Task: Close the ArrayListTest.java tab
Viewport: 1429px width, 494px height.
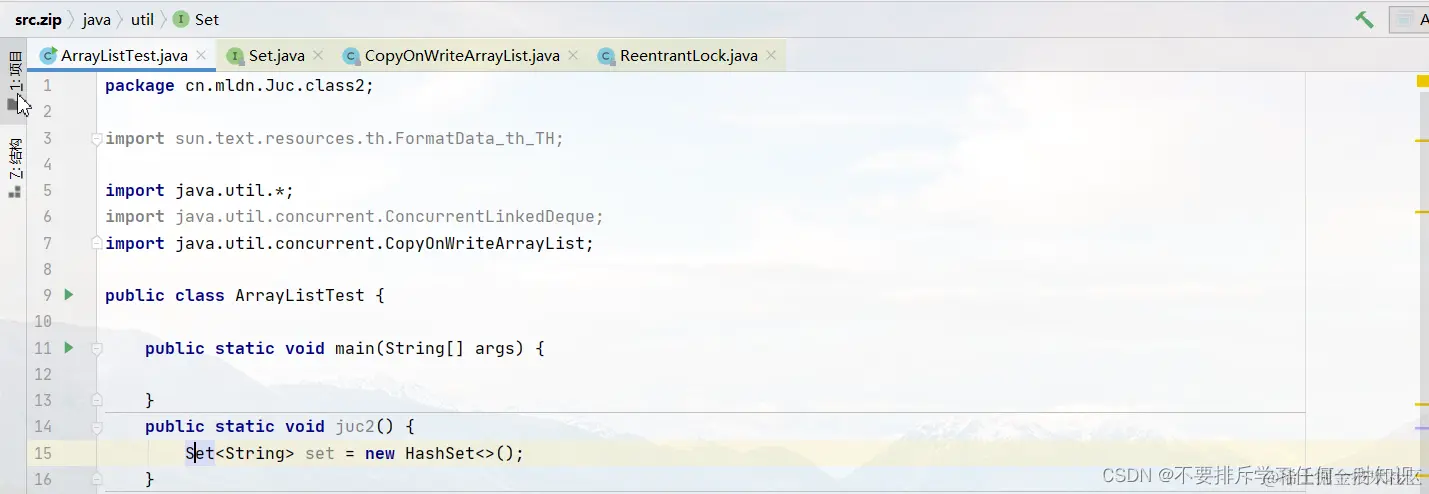Action: 201,56
